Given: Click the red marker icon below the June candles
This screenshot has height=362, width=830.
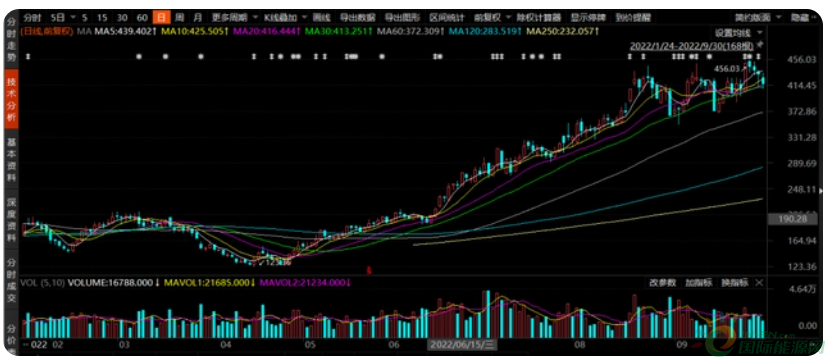Looking at the screenshot, I should [369, 270].
